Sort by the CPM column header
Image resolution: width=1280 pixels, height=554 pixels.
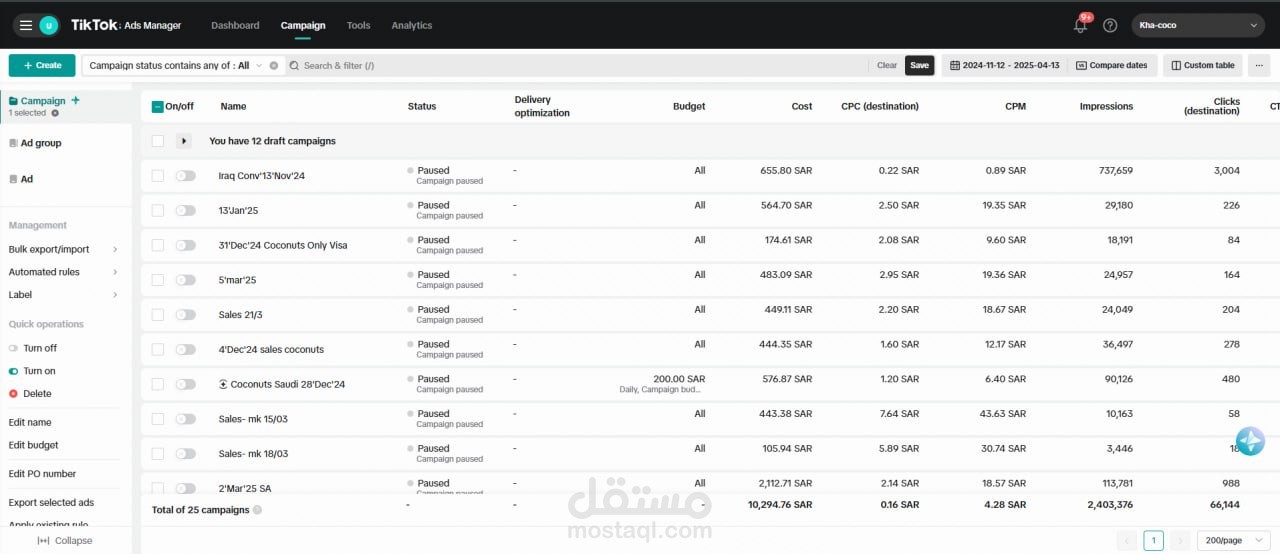click(1015, 106)
